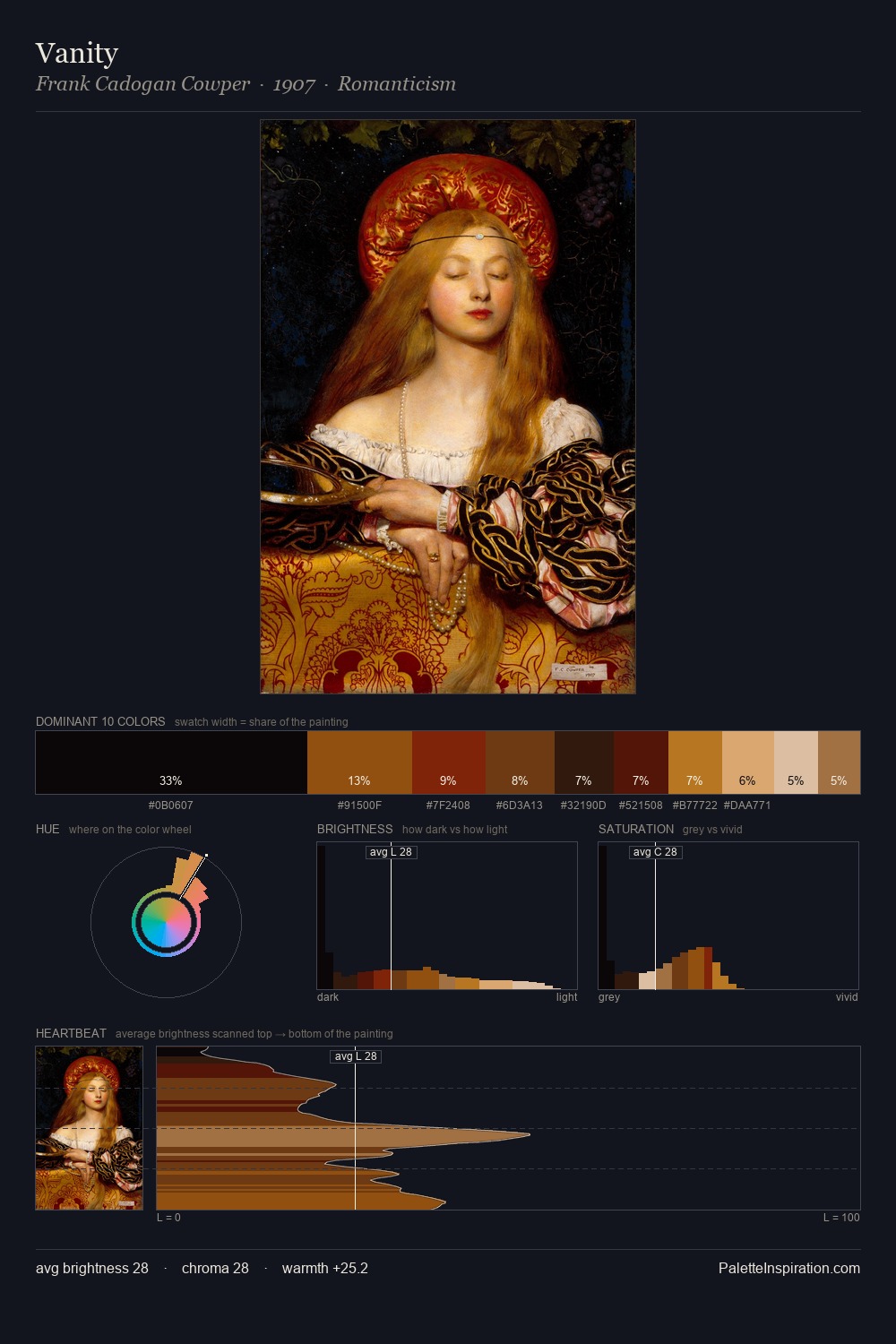Click the HEARTBEAT section heading
The width and height of the screenshot is (896, 1344).
coord(71,1033)
